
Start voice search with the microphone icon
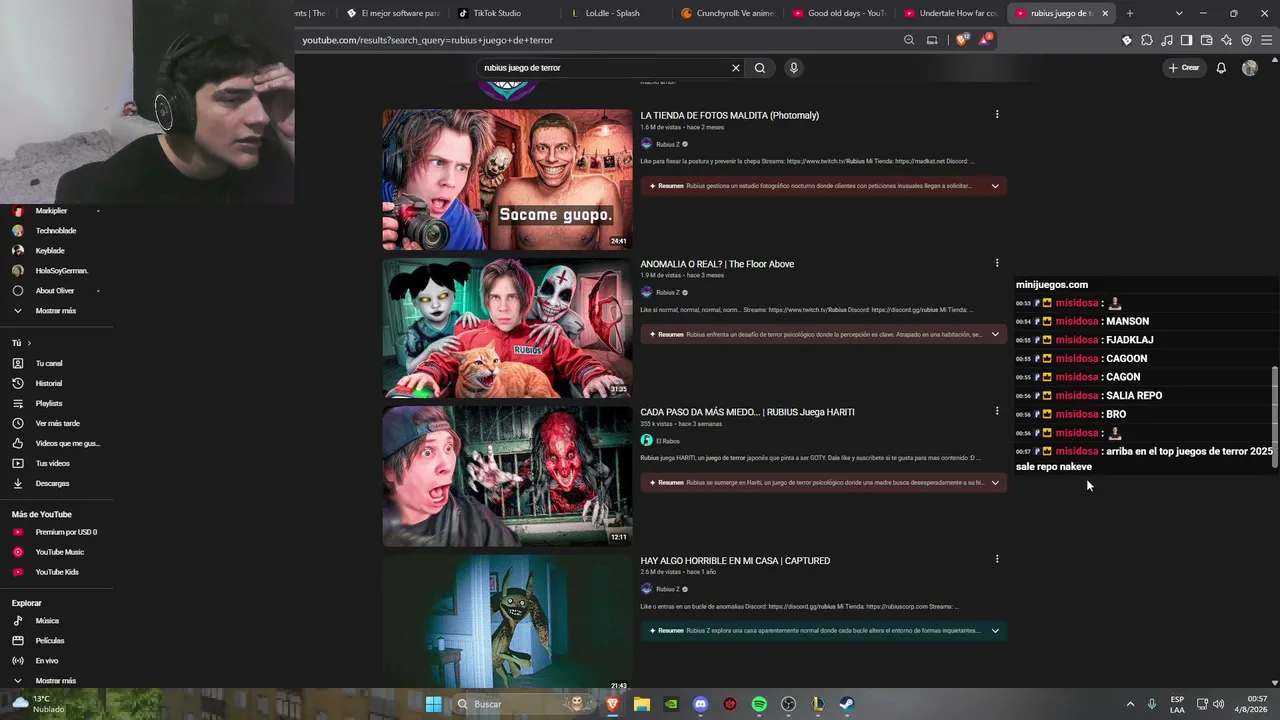(x=794, y=68)
